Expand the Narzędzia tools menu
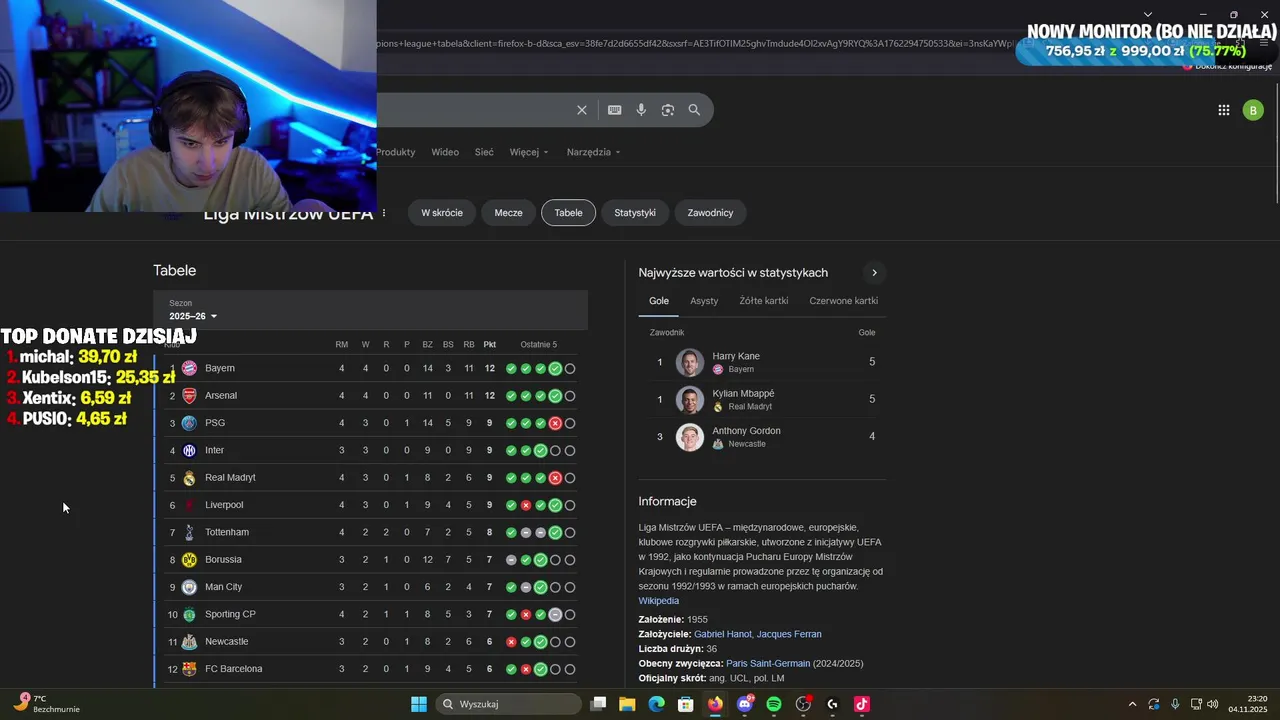This screenshot has height=720, width=1280. pos(594,152)
